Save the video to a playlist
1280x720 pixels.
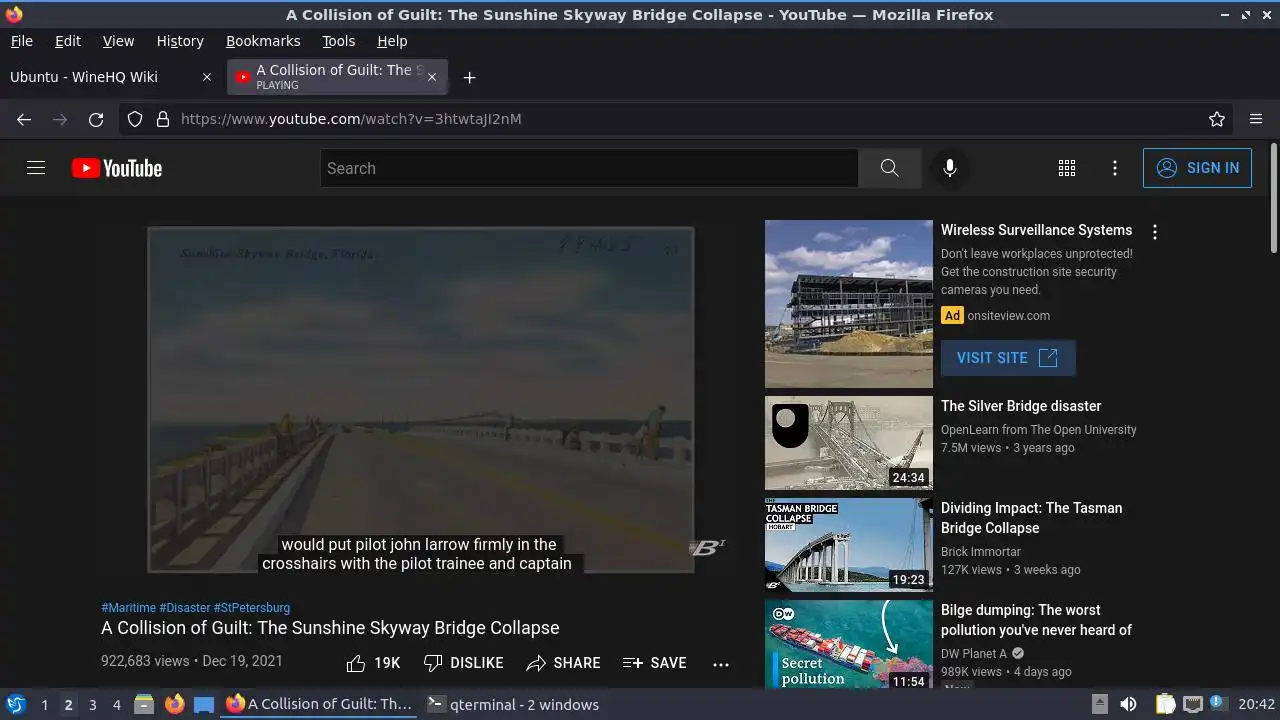point(654,663)
